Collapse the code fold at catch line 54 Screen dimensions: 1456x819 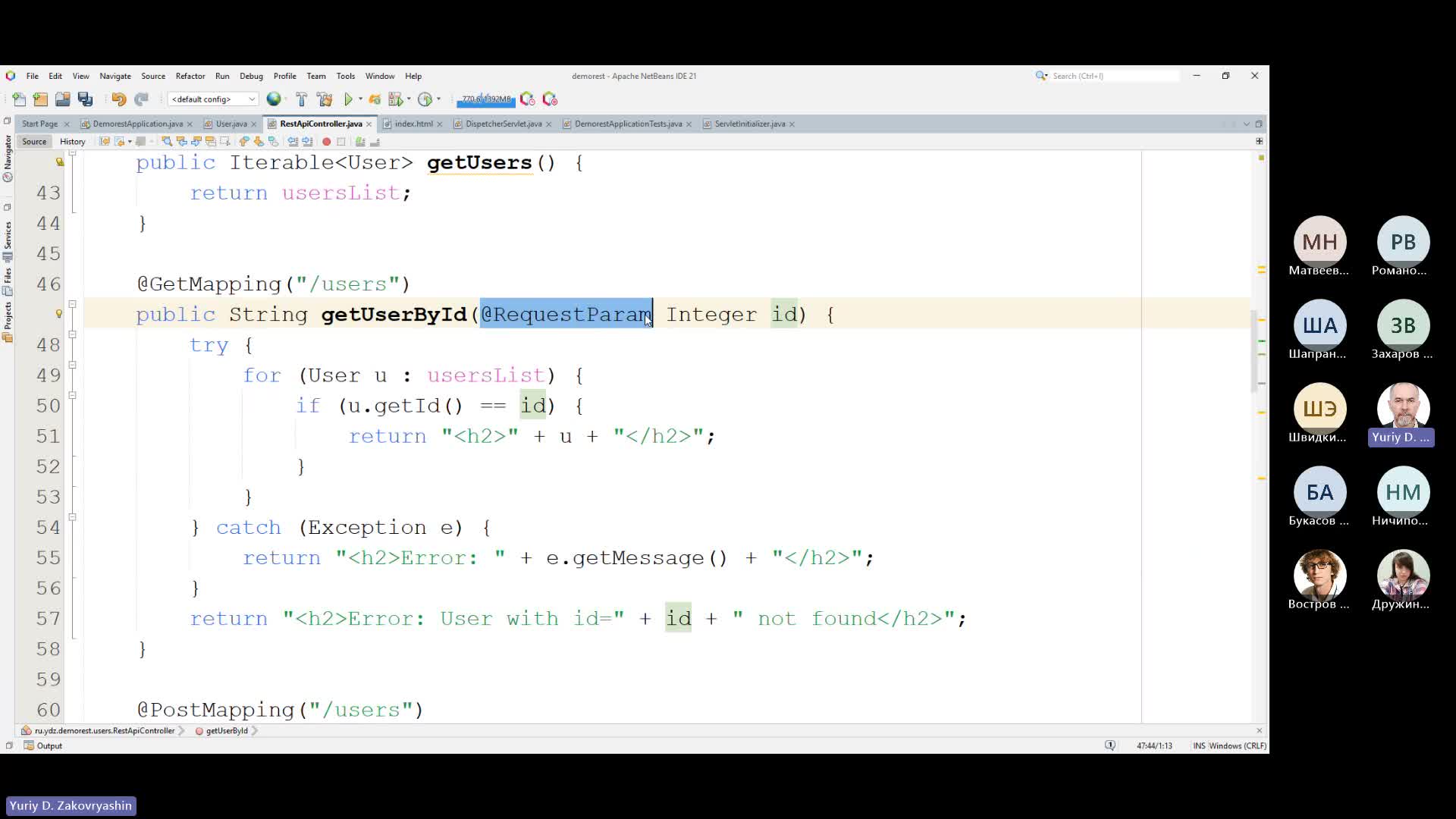coord(73,517)
